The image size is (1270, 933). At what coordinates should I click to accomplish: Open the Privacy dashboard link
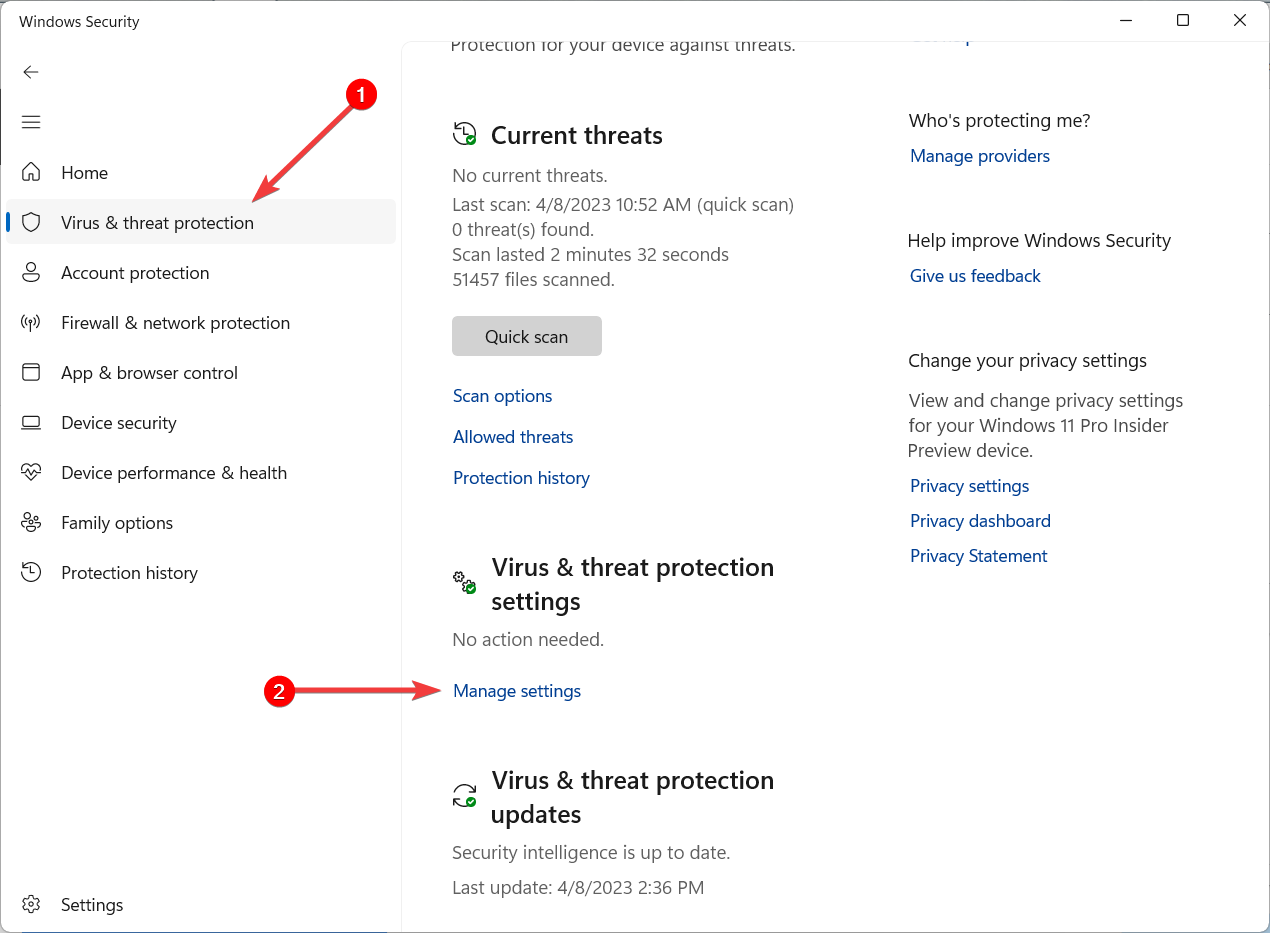(980, 521)
